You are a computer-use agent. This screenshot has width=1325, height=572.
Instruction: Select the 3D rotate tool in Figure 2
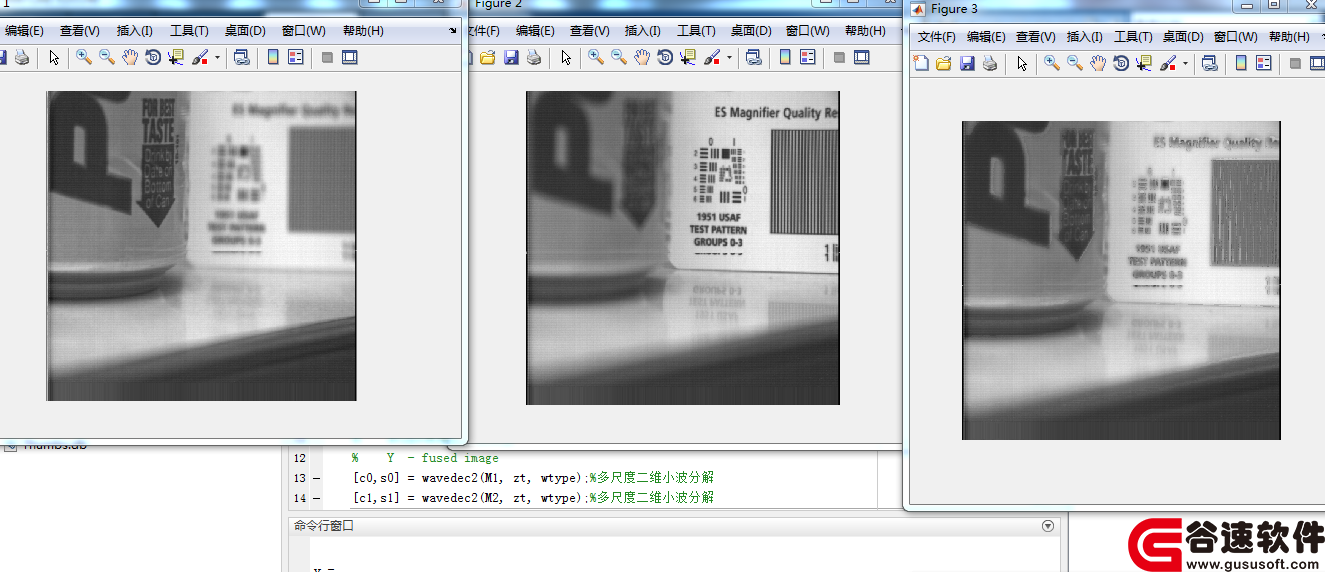pos(665,58)
